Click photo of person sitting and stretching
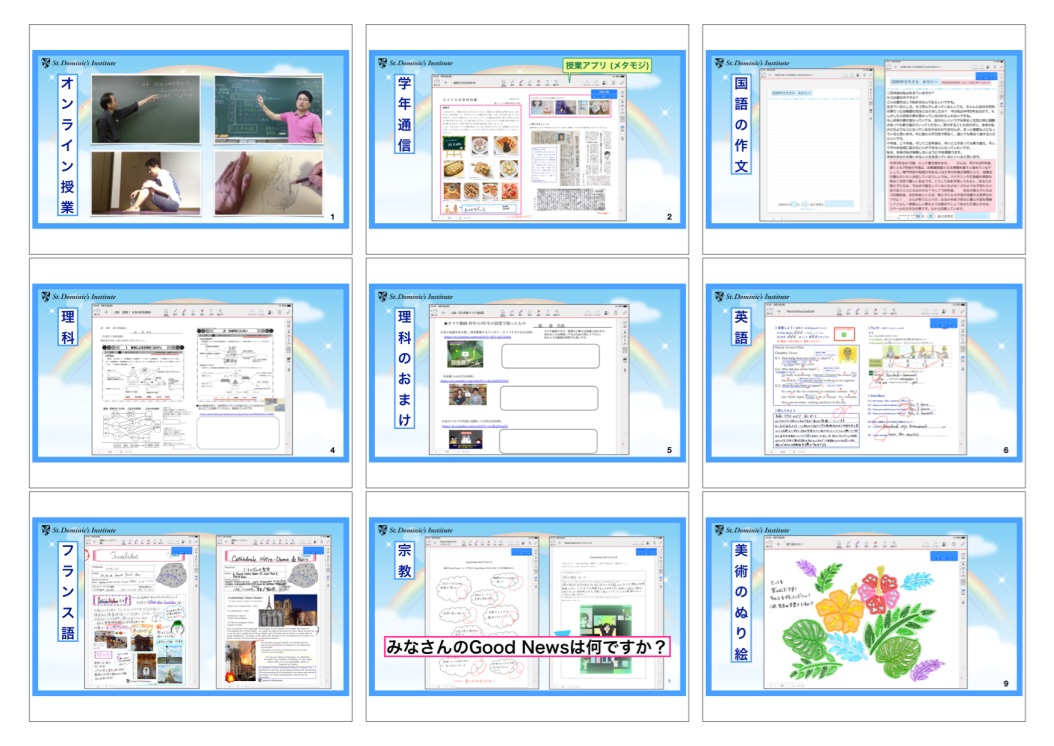Image resolution: width=1054 pixels, height=746 pixels. 146,183
